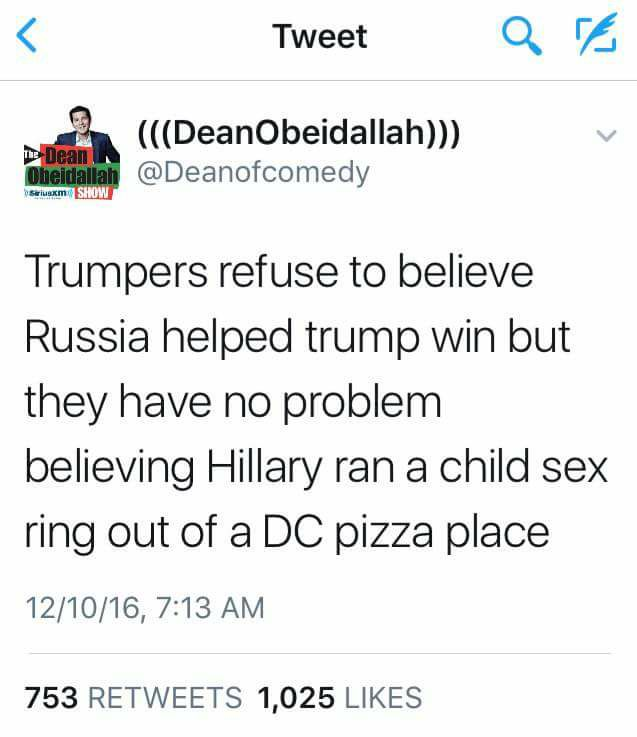
Task: View the 753 Retweets list
Action: click(134, 697)
